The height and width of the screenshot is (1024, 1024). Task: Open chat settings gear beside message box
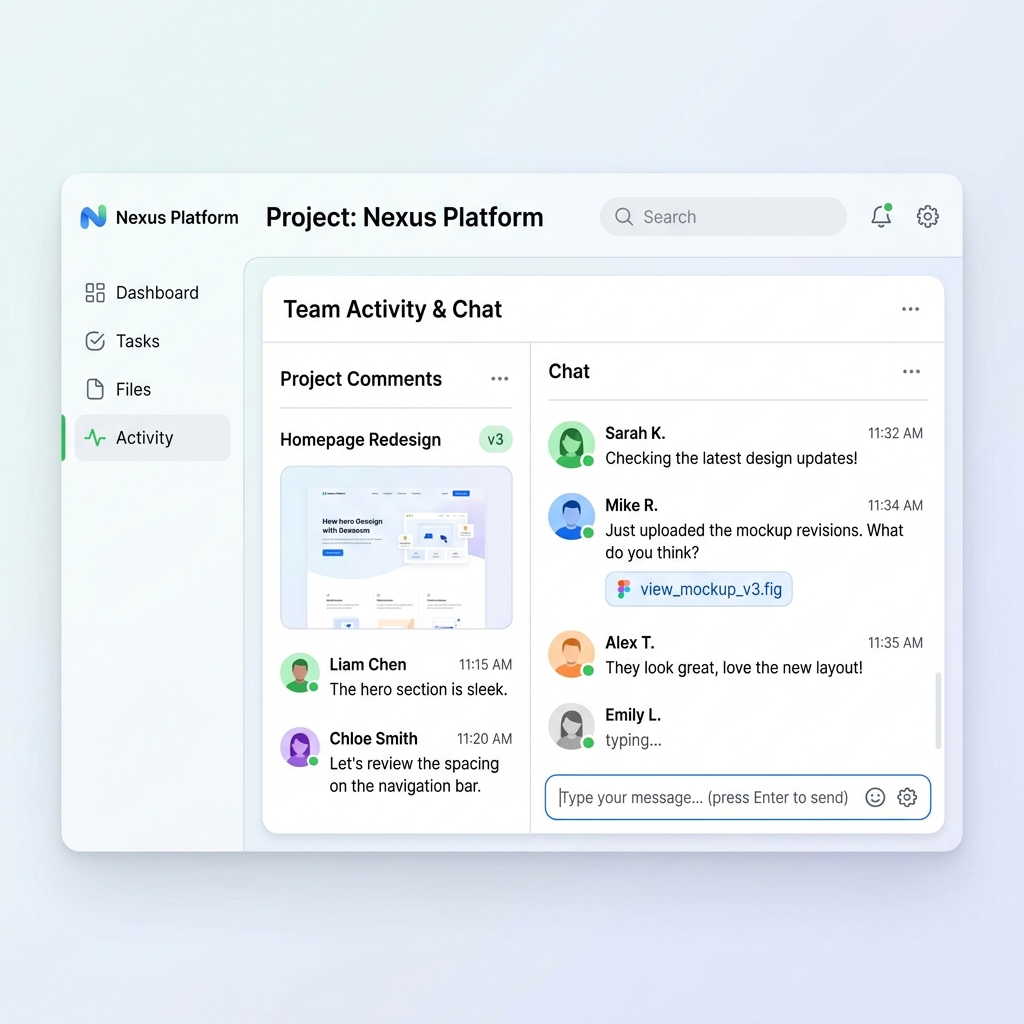click(x=907, y=797)
